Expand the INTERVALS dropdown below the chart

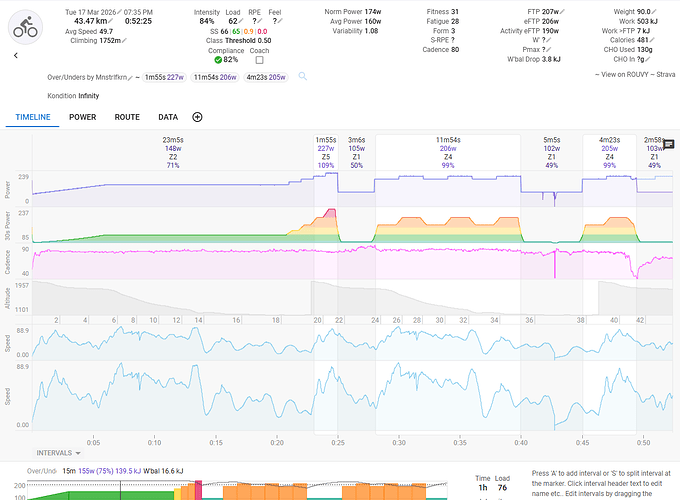pyautogui.click(x=57, y=453)
